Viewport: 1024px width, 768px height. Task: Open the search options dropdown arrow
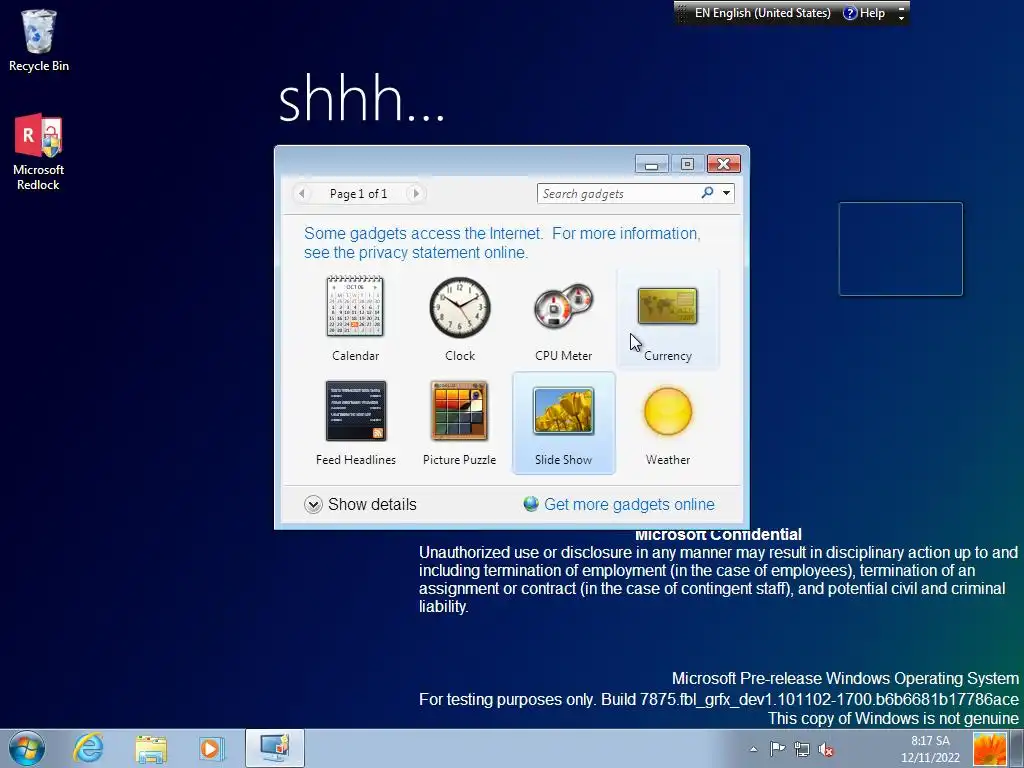(726, 193)
